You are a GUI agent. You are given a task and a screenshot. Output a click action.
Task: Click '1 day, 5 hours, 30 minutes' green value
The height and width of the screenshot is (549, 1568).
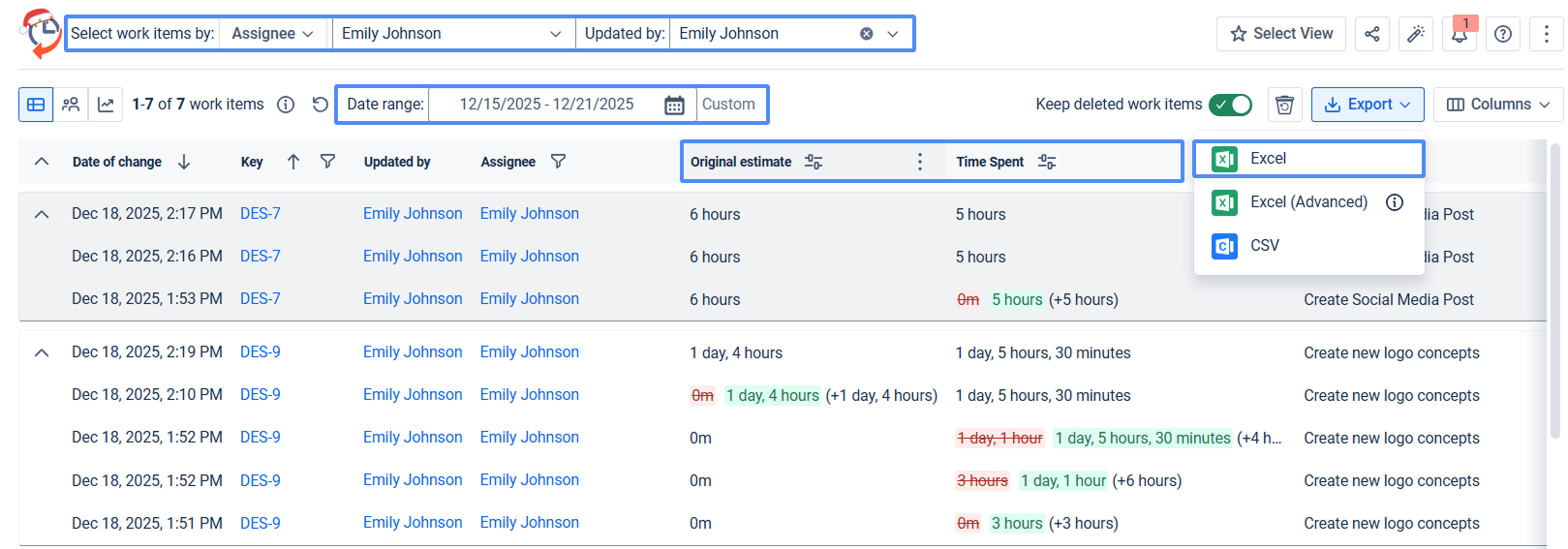click(1143, 439)
